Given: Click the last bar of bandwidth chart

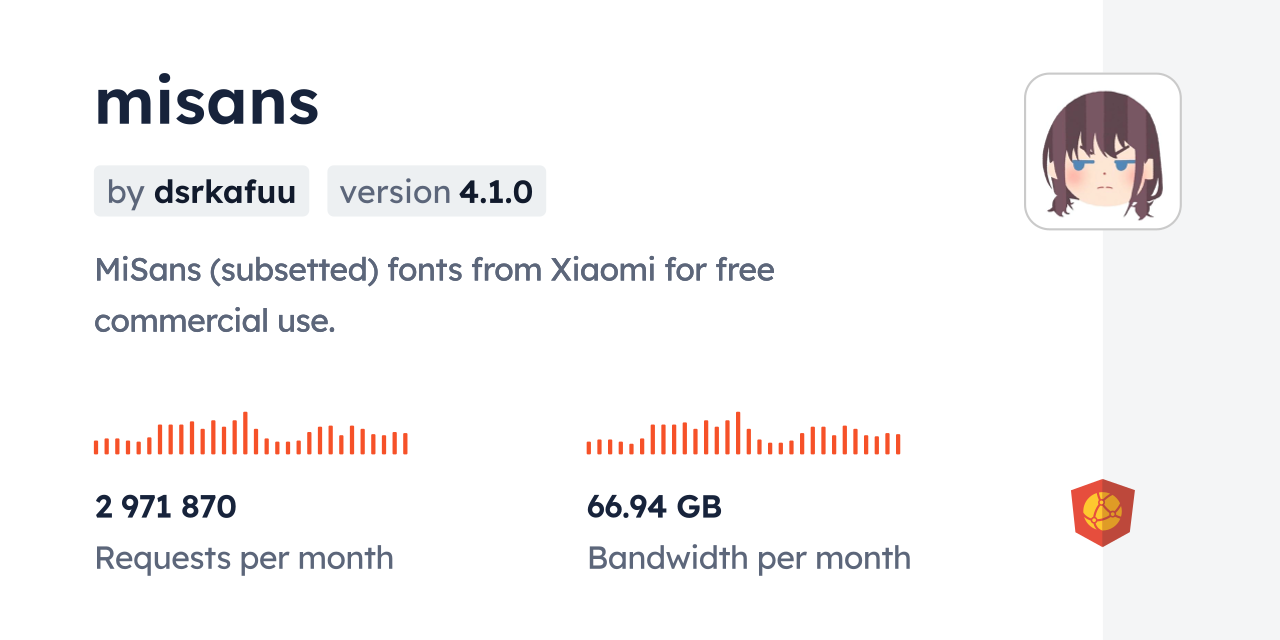Looking at the screenshot, I should tap(898, 444).
